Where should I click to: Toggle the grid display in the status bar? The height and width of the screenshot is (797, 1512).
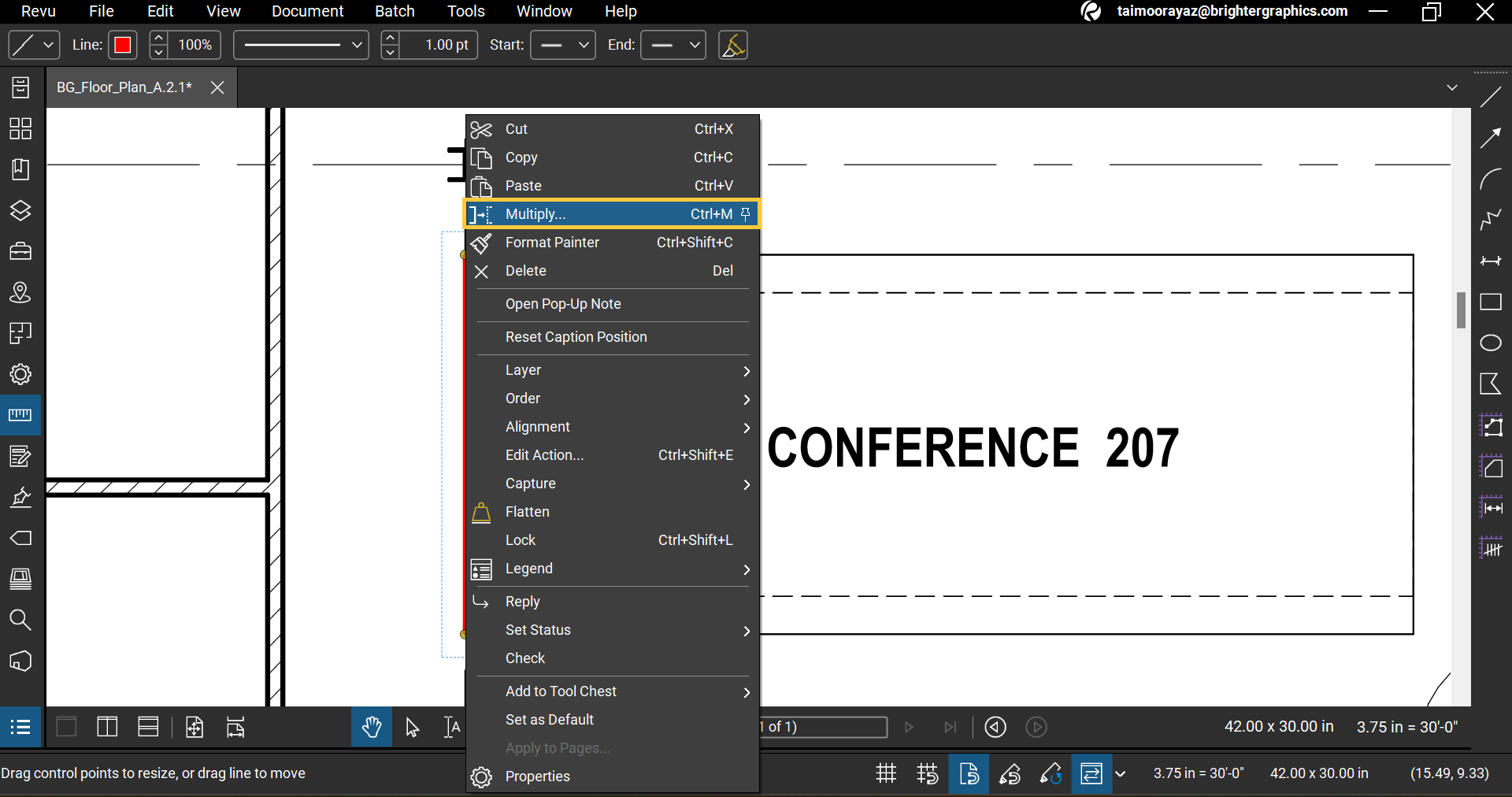pos(885,773)
